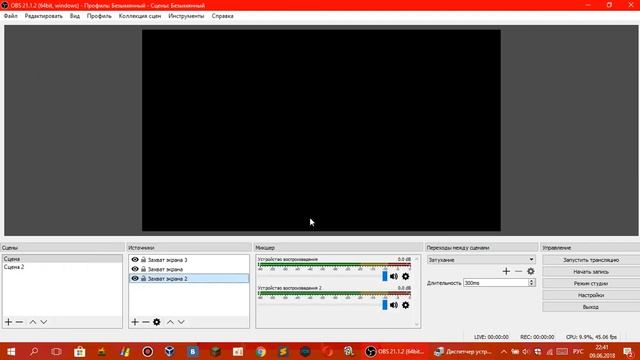This screenshot has width=640, height=360.
Task: Select the Захват экрана 2 source row
Action: click(x=189, y=278)
